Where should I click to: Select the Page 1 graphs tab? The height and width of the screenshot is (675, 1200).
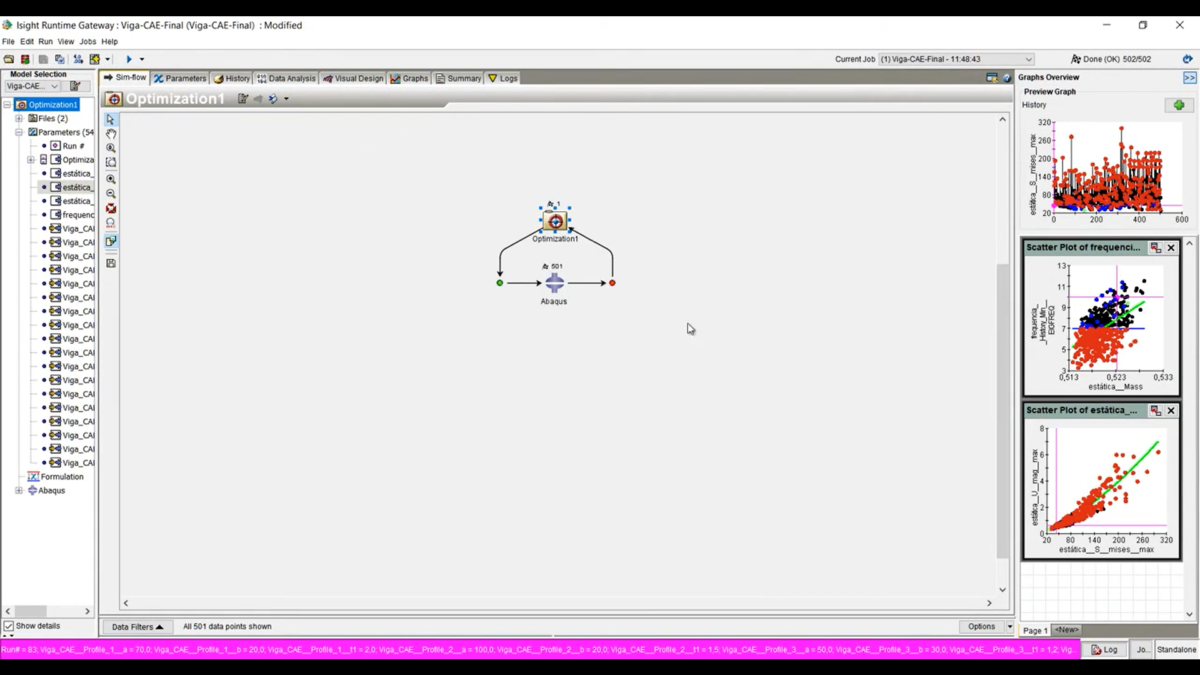(x=1035, y=631)
